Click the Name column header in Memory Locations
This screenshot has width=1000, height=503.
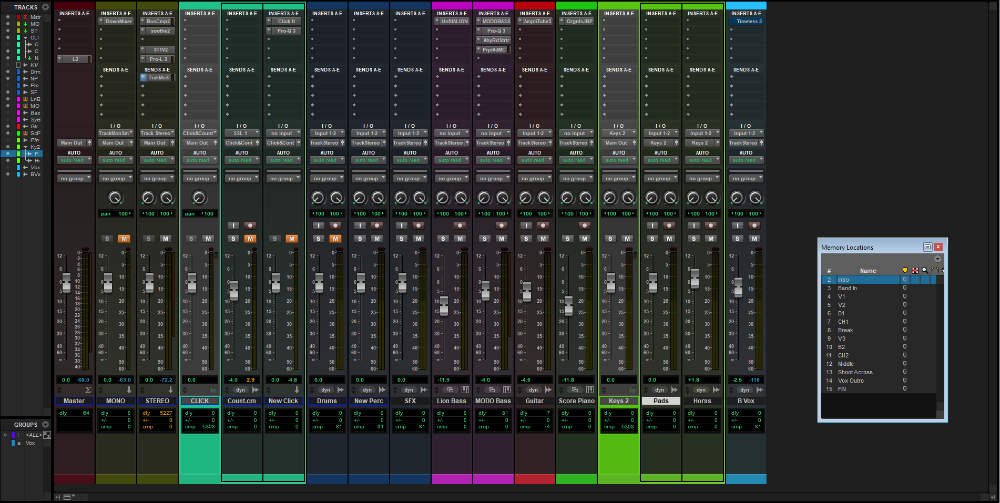pyautogui.click(x=867, y=270)
